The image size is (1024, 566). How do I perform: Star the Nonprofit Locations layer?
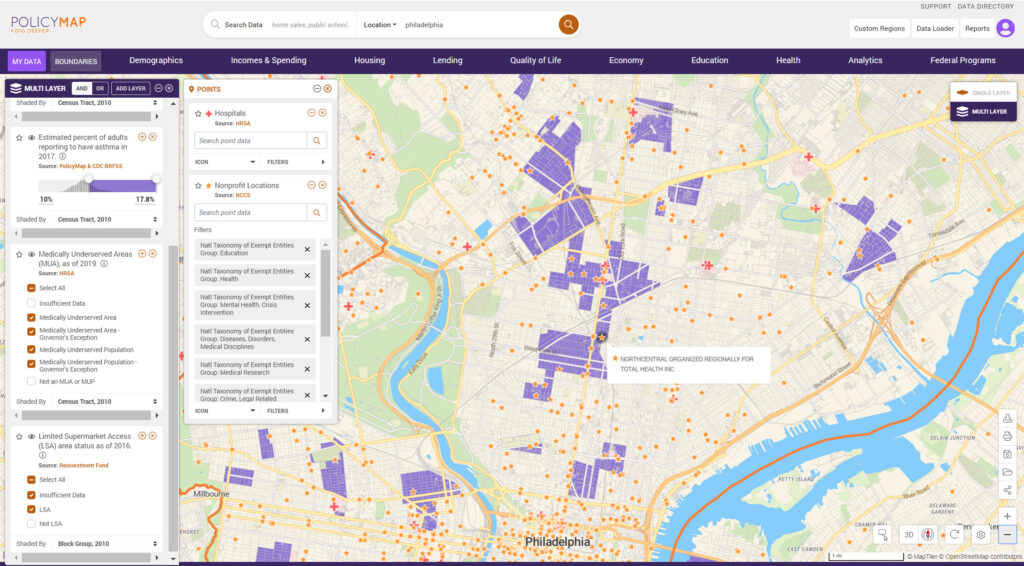click(199, 185)
